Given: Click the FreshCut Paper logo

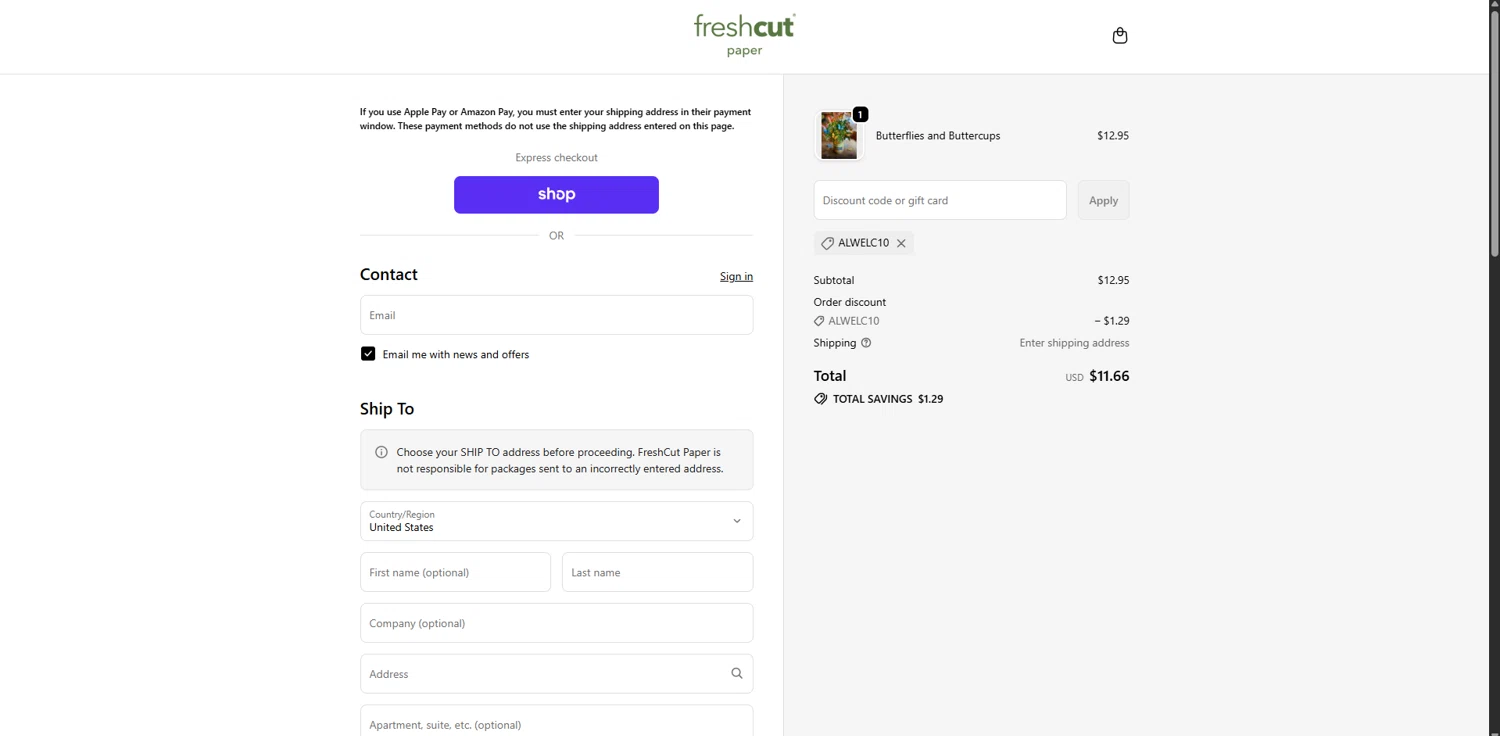Looking at the screenshot, I should click(x=745, y=35).
